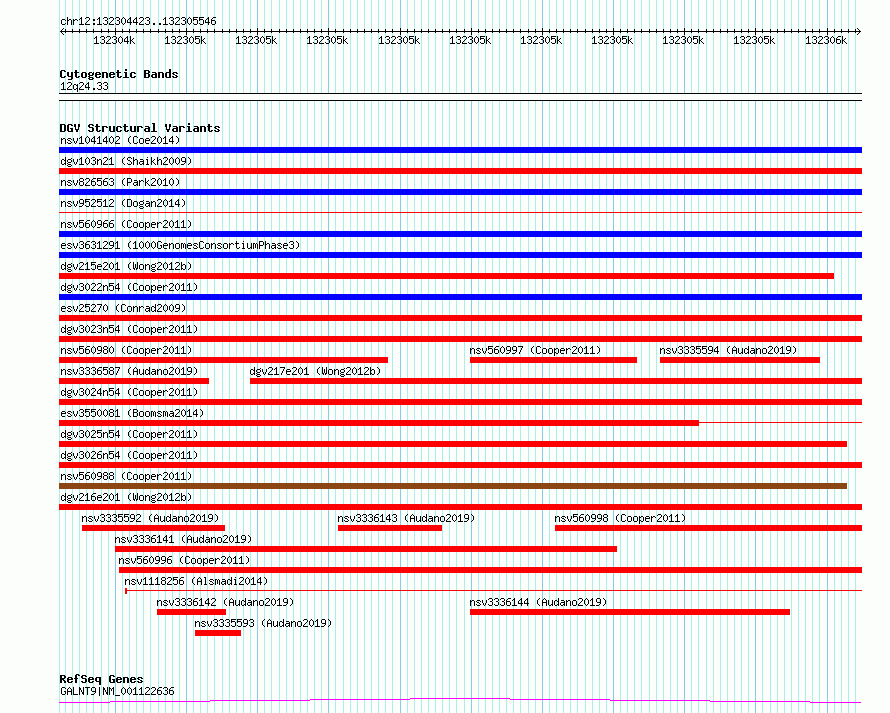Click the red bar under nsv3336143
Viewport: 890px width, 713px height.
tap(390, 528)
